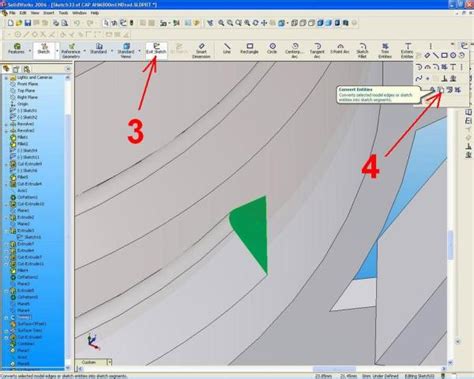Open the Tools menu
474x379 pixels.
click(63, 13)
